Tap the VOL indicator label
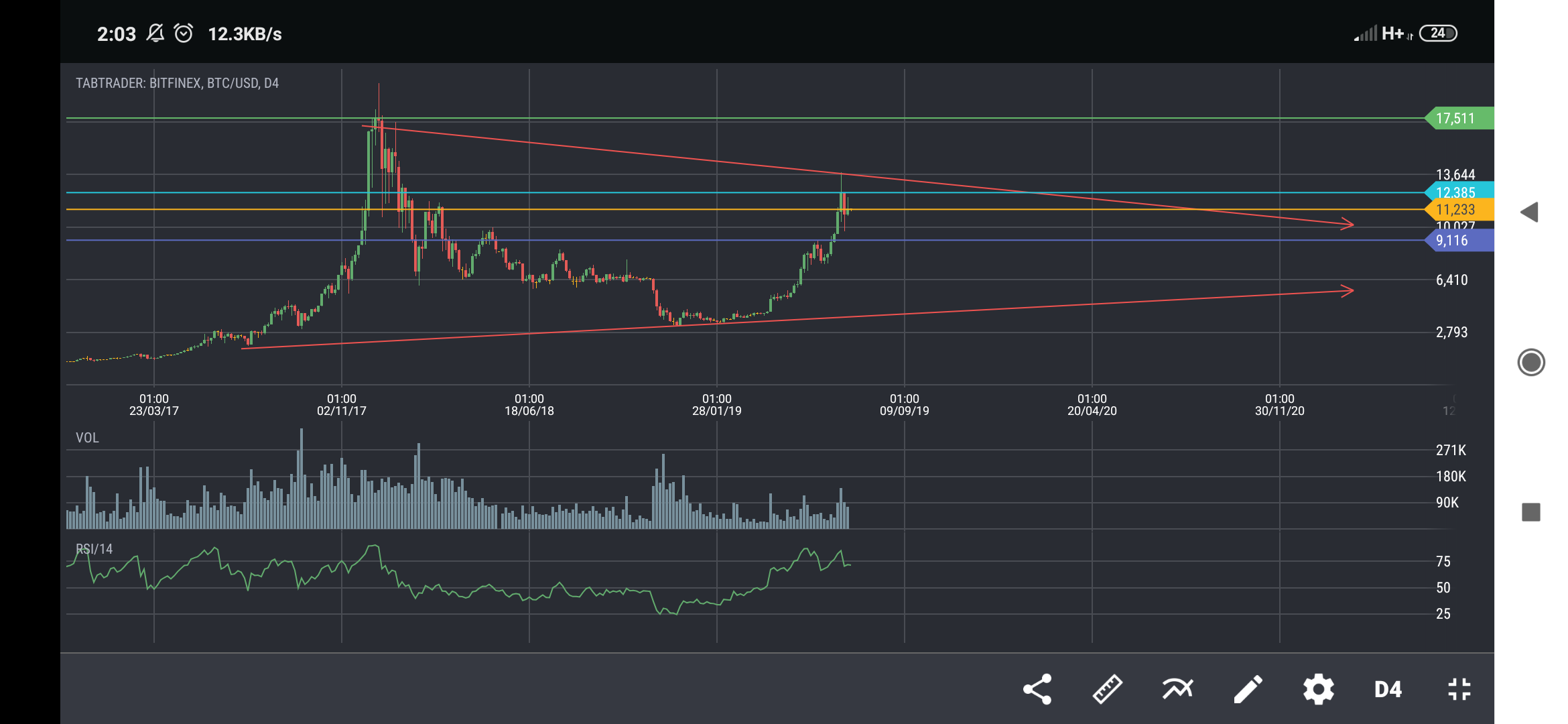The image size is (1568, 724). tap(87, 438)
